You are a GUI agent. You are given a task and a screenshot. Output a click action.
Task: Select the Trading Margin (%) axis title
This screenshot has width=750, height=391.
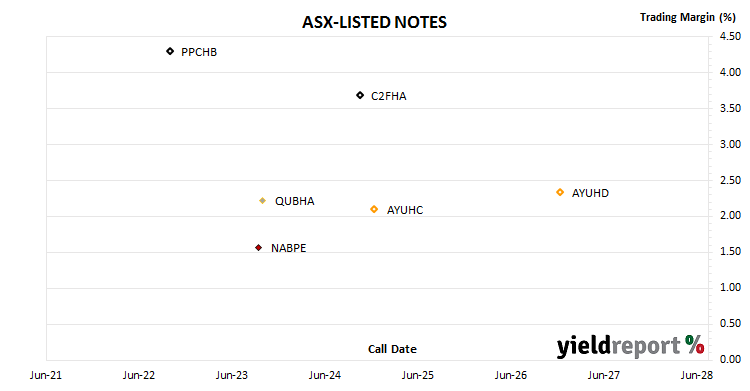coord(687,17)
